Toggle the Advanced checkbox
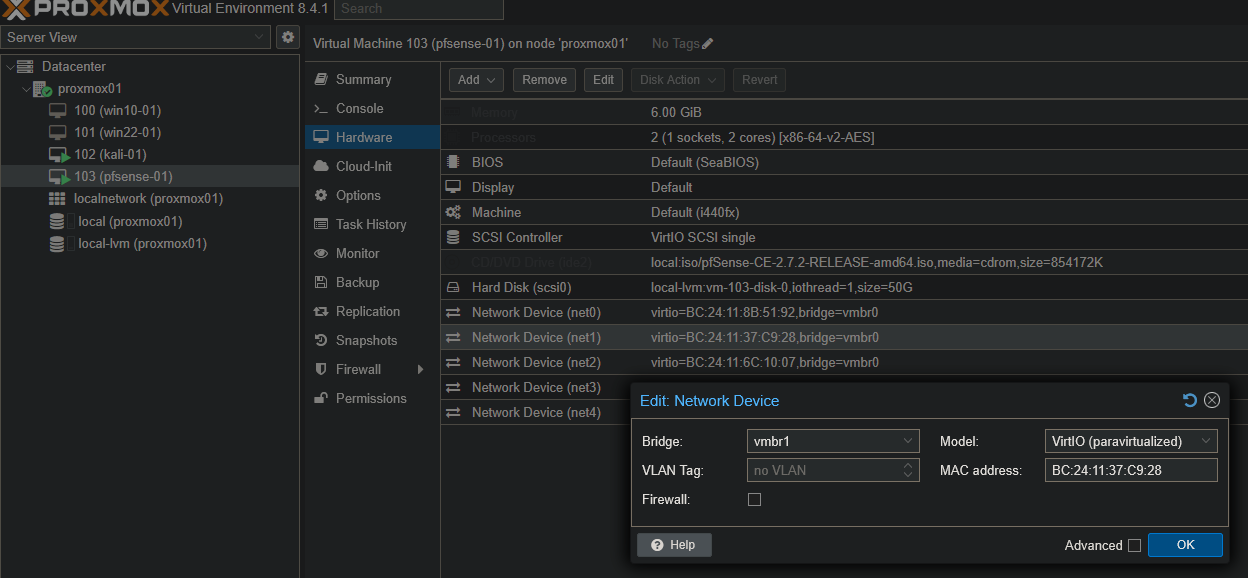 1134,545
